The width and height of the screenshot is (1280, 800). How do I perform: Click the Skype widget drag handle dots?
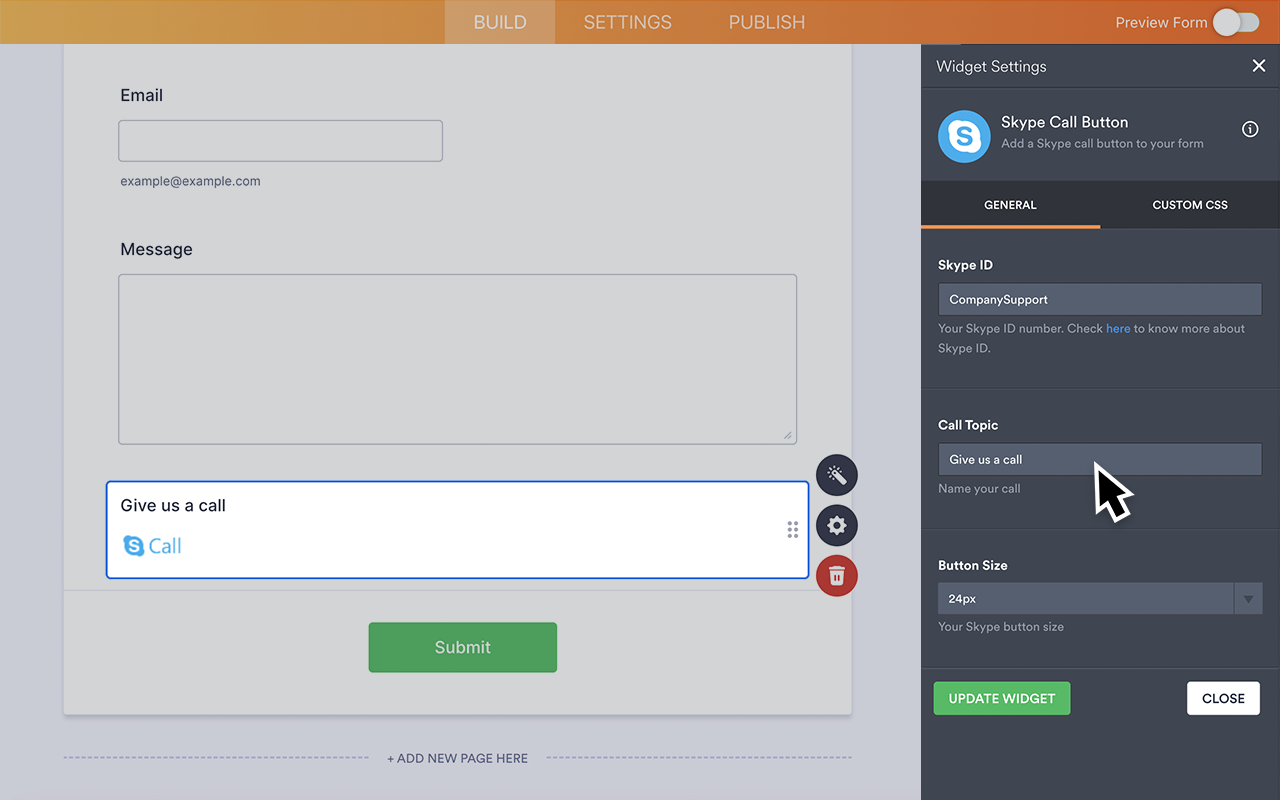[792, 529]
